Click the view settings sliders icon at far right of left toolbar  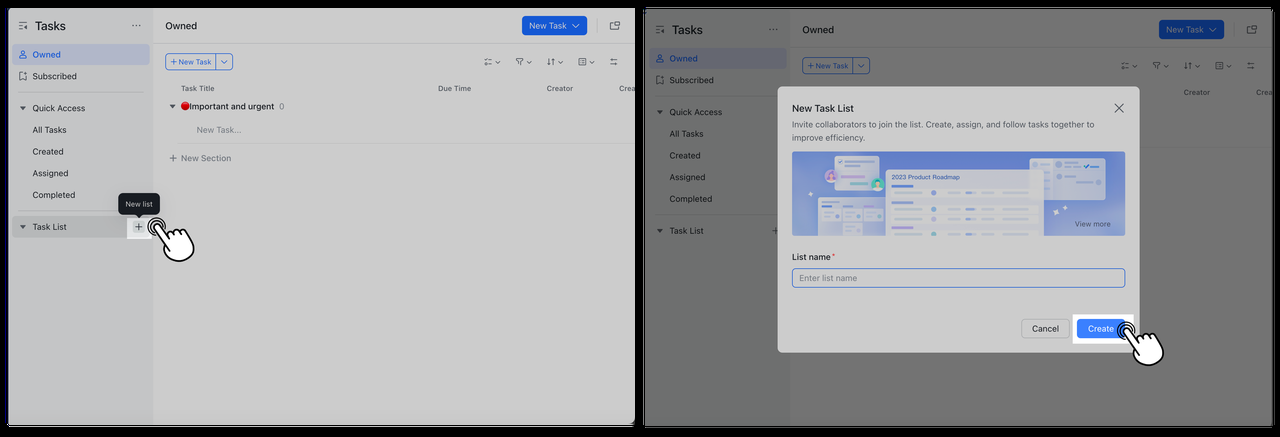(x=613, y=62)
